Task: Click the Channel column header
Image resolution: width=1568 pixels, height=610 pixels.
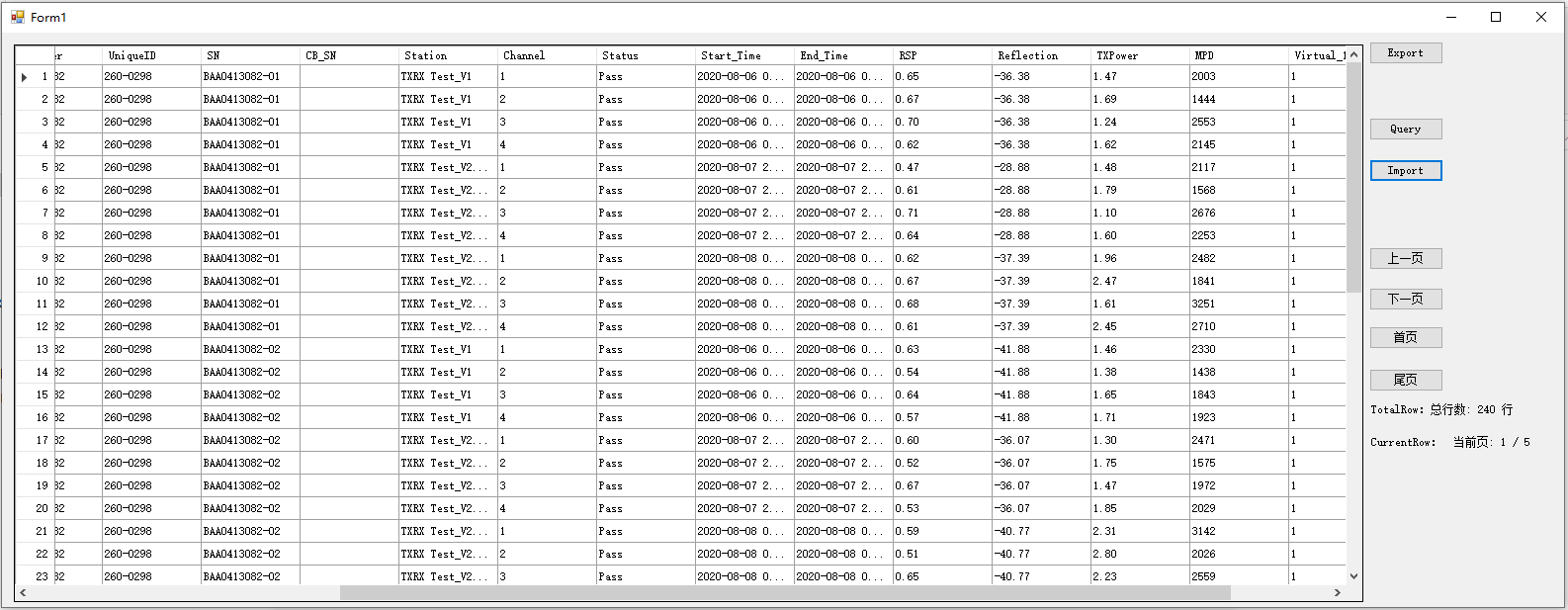Action: 548,55
